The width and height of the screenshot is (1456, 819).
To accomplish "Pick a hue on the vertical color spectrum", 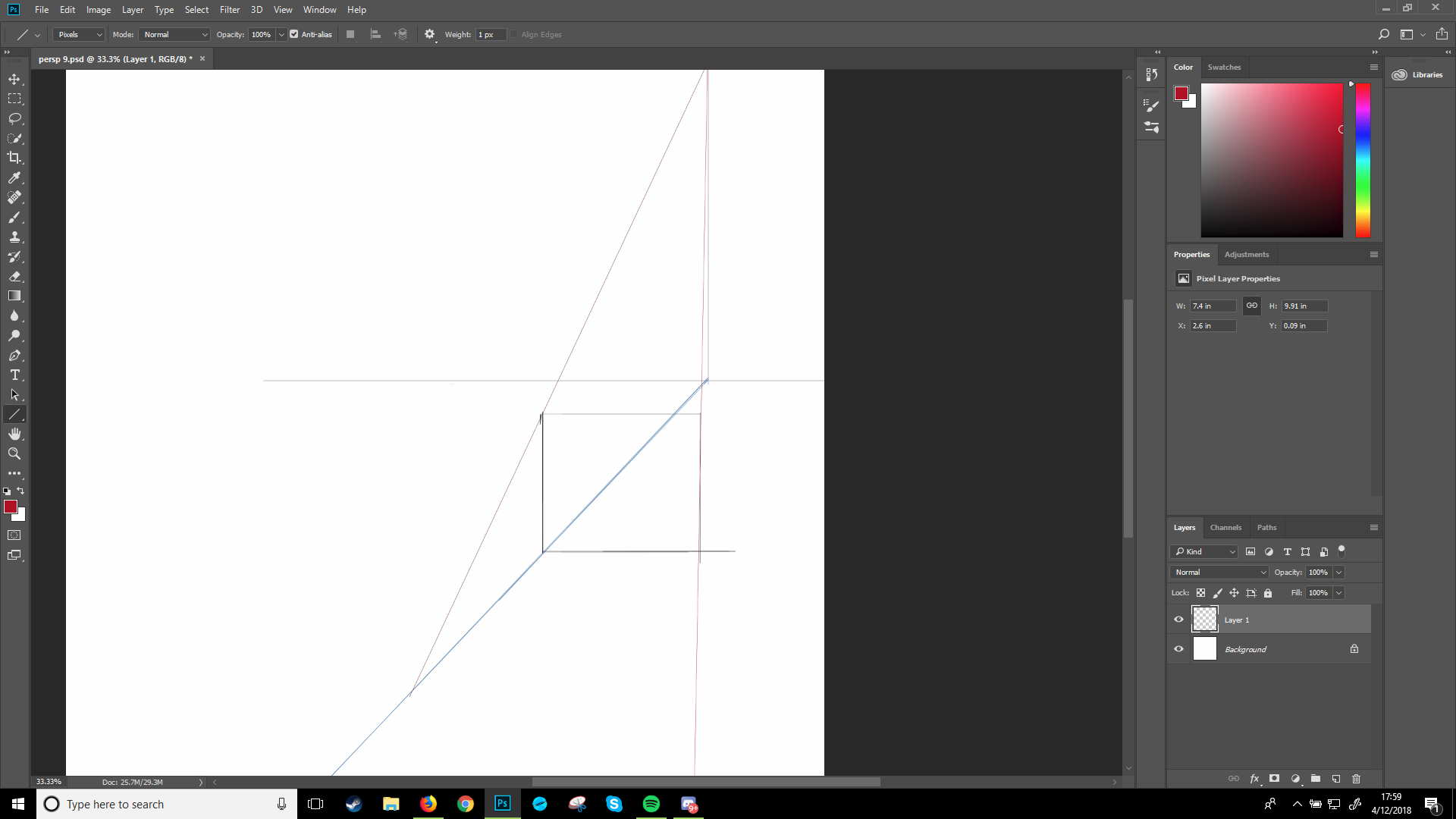I will tap(1363, 159).
